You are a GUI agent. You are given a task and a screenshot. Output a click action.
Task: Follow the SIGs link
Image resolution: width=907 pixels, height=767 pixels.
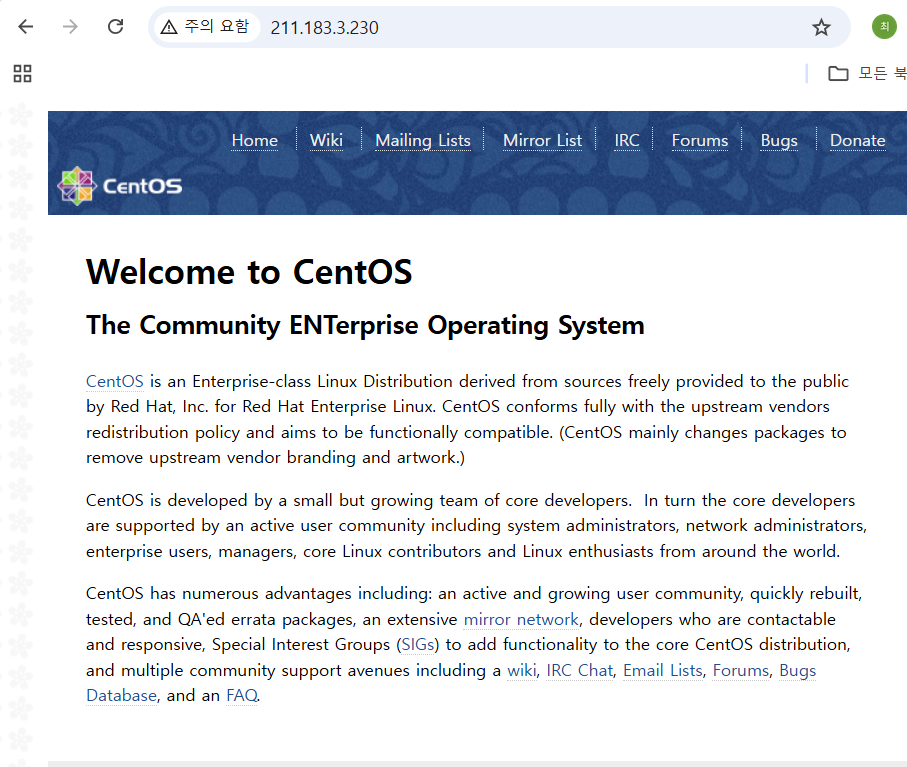point(417,644)
